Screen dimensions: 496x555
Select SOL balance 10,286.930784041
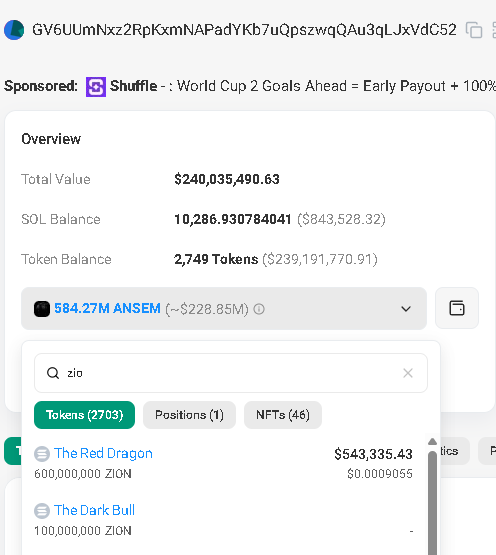[233, 219]
